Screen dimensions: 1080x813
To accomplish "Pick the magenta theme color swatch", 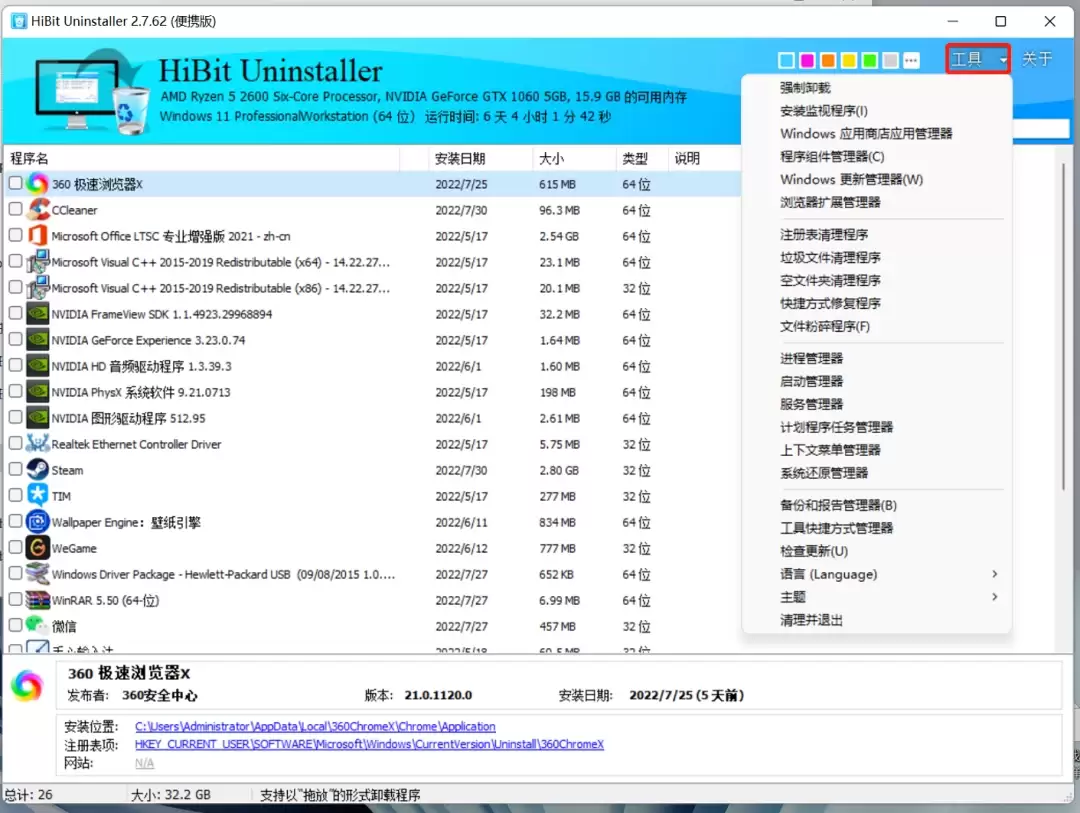I will point(807,61).
